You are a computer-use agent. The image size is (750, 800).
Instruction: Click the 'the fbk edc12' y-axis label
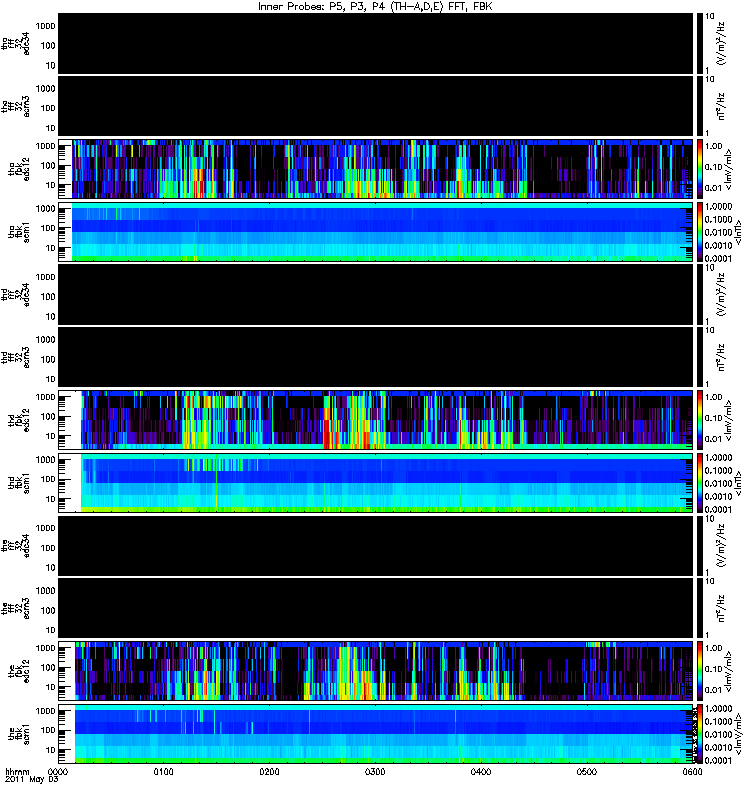19,671
